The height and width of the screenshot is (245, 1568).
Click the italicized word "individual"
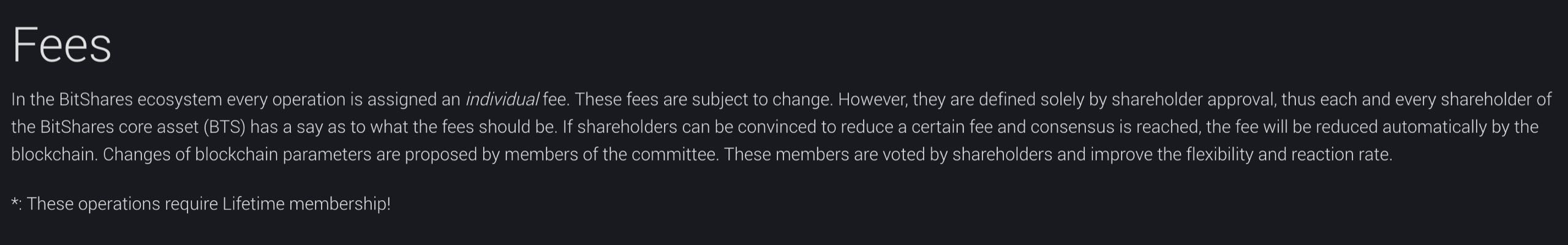(502, 99)
